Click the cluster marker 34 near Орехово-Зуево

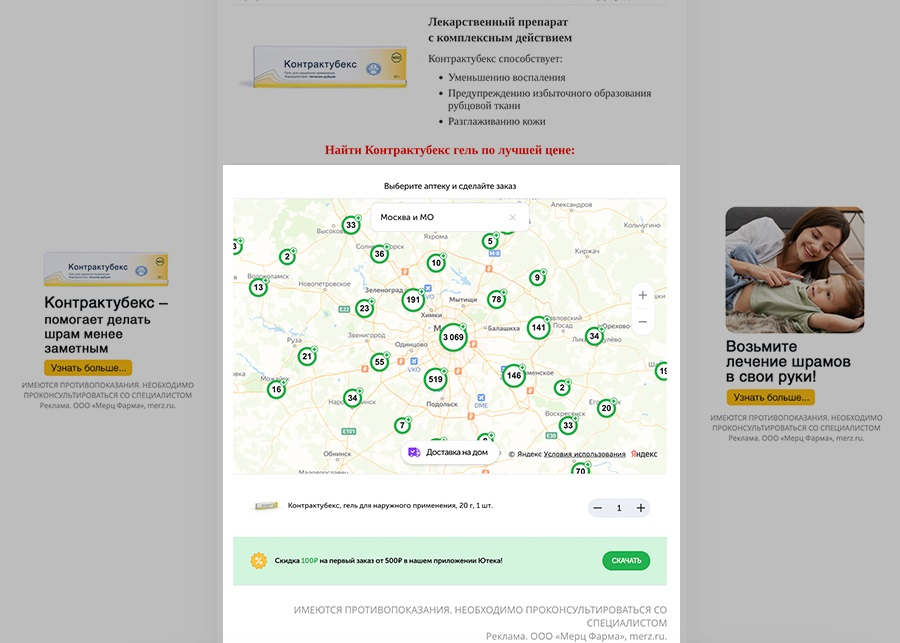point(594,336)
